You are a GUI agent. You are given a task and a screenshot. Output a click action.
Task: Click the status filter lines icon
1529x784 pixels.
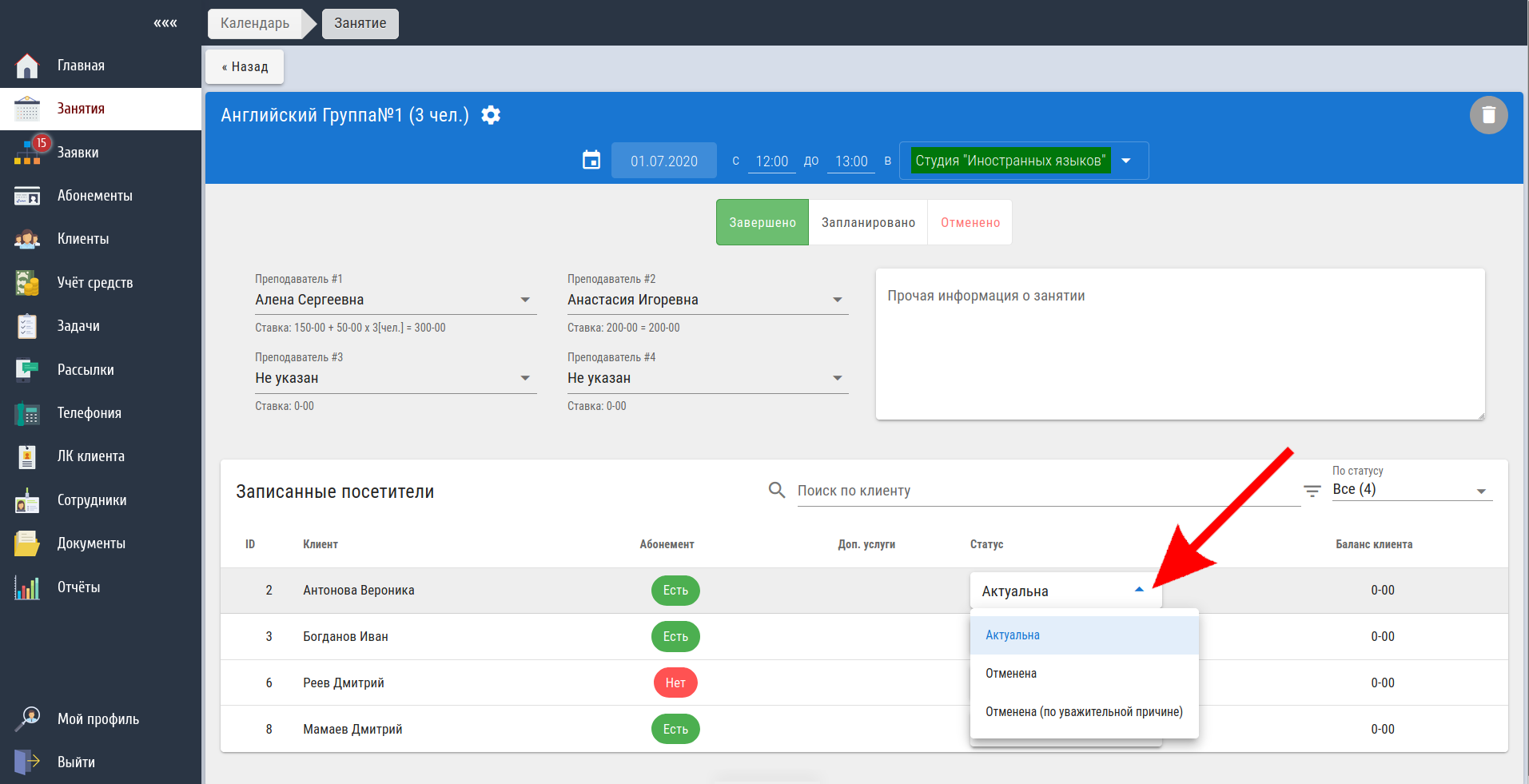click(x=1312, y=491)
